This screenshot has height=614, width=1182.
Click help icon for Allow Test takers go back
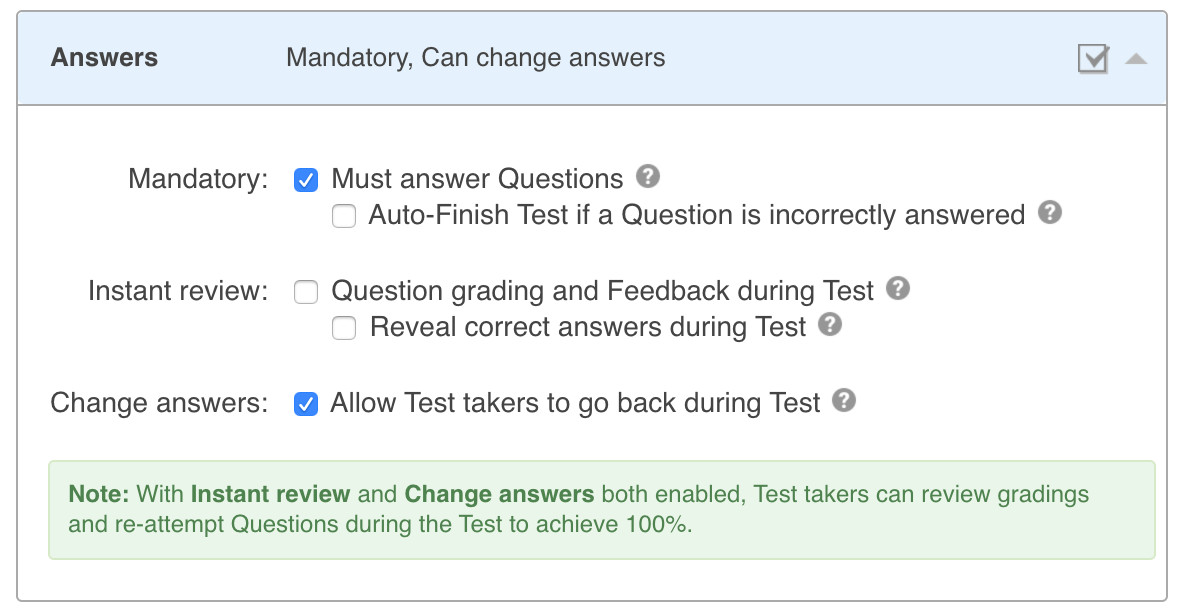click(845, 402)
